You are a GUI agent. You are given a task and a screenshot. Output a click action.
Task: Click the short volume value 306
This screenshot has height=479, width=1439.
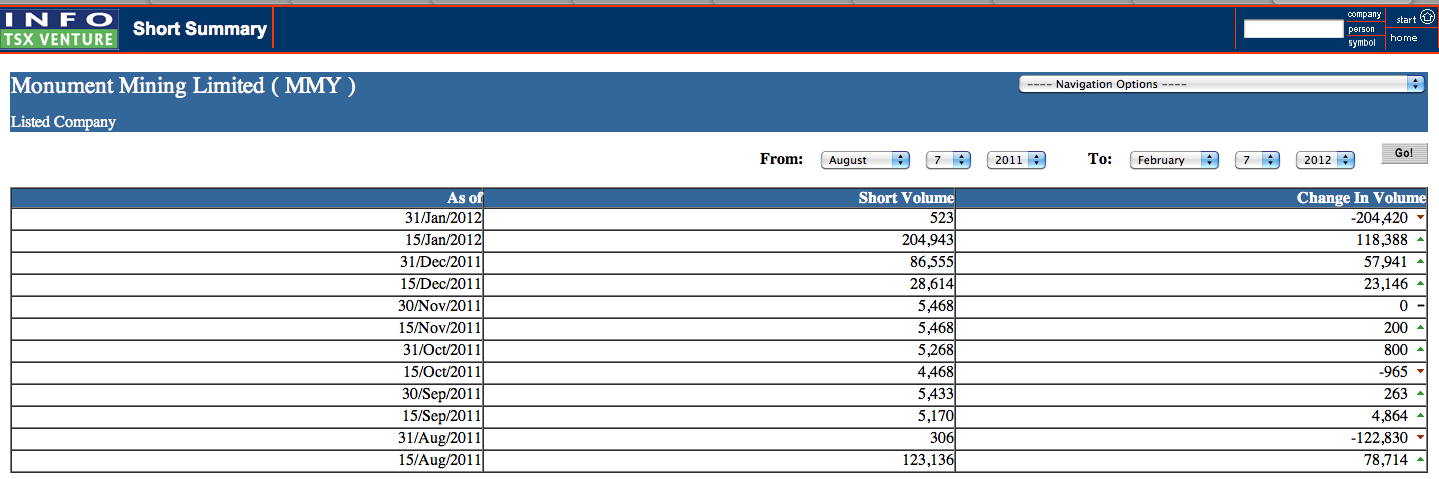tap(942, 438)
